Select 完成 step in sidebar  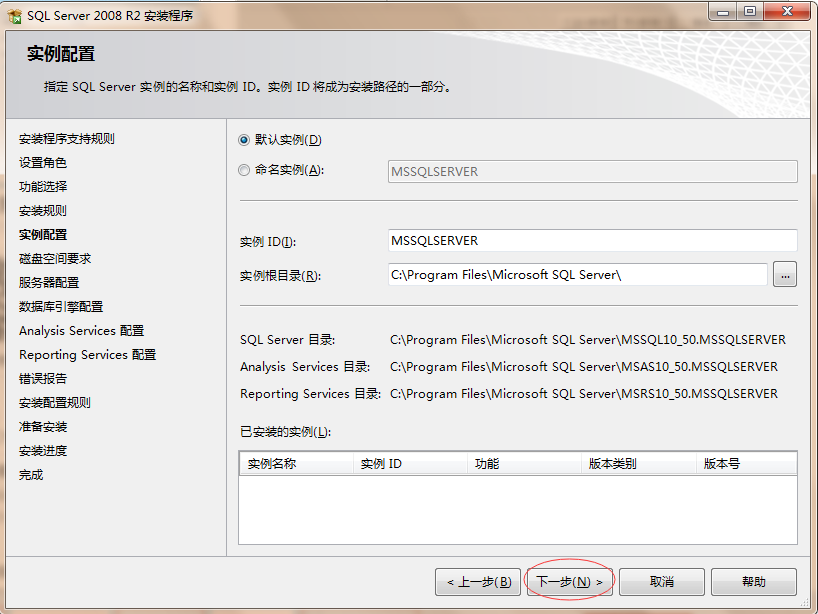click(31, 475)
